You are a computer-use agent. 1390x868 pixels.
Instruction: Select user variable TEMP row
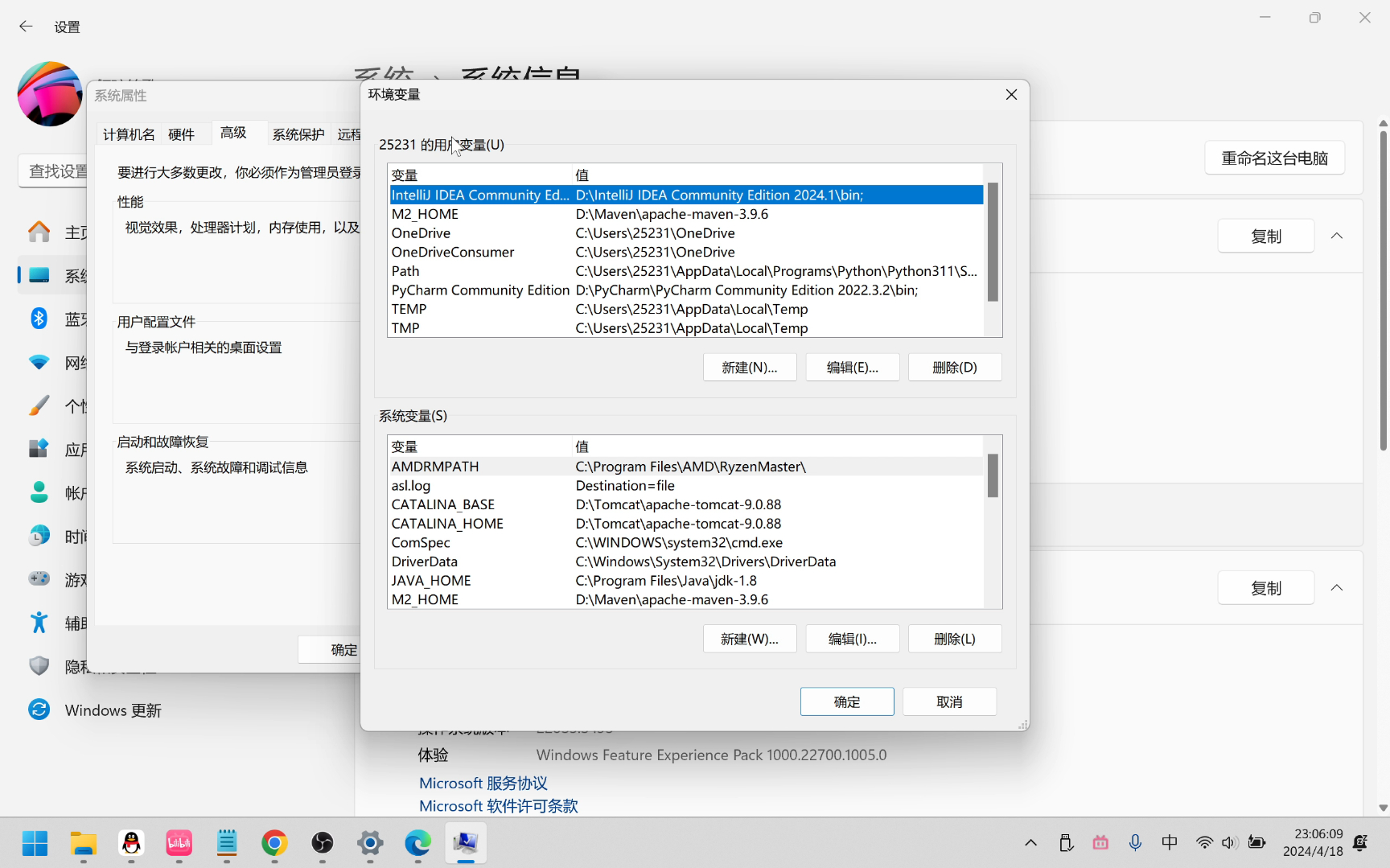pos(685,309)
